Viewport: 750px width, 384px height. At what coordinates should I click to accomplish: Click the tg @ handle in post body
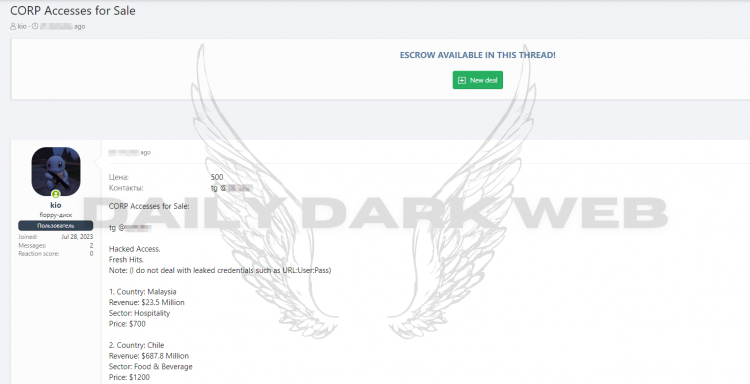[130, 228]
